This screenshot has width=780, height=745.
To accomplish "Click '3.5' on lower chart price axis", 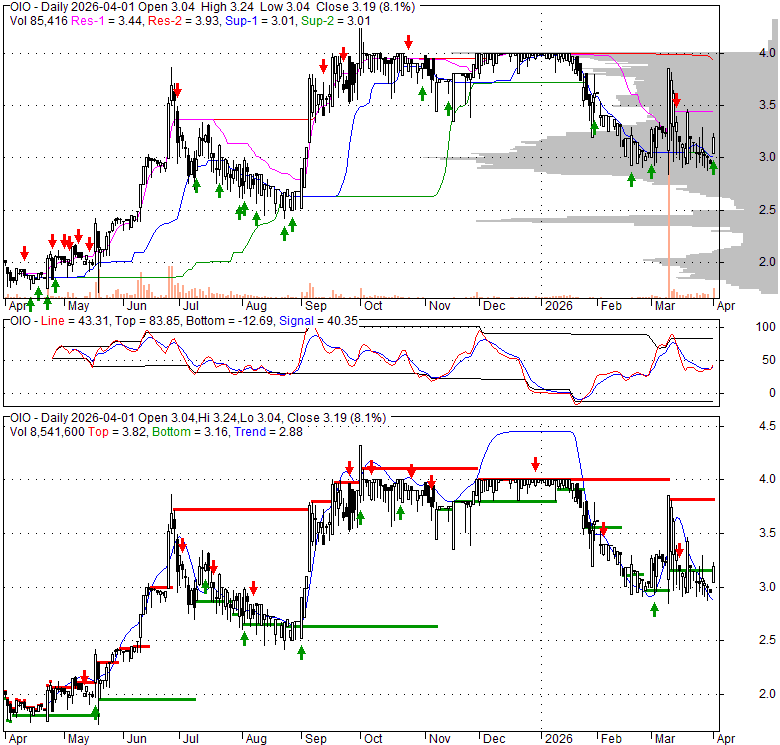I will [x=767, y=533].
